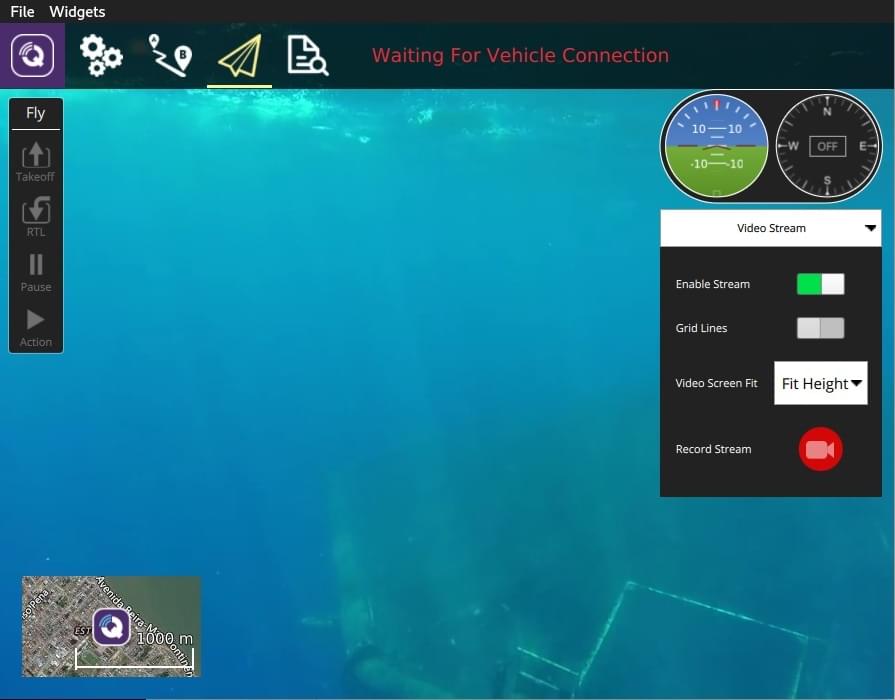Screen dimensions: 895x700
Task: Open the Plan view waypoint icon
Action: tap(170, 55)
